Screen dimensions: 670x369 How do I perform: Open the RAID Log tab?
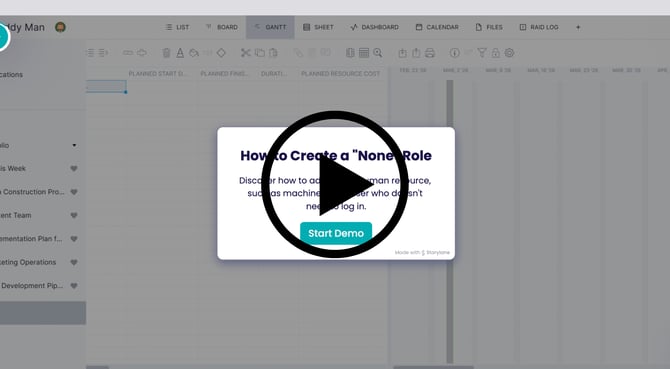click(539, 27)
